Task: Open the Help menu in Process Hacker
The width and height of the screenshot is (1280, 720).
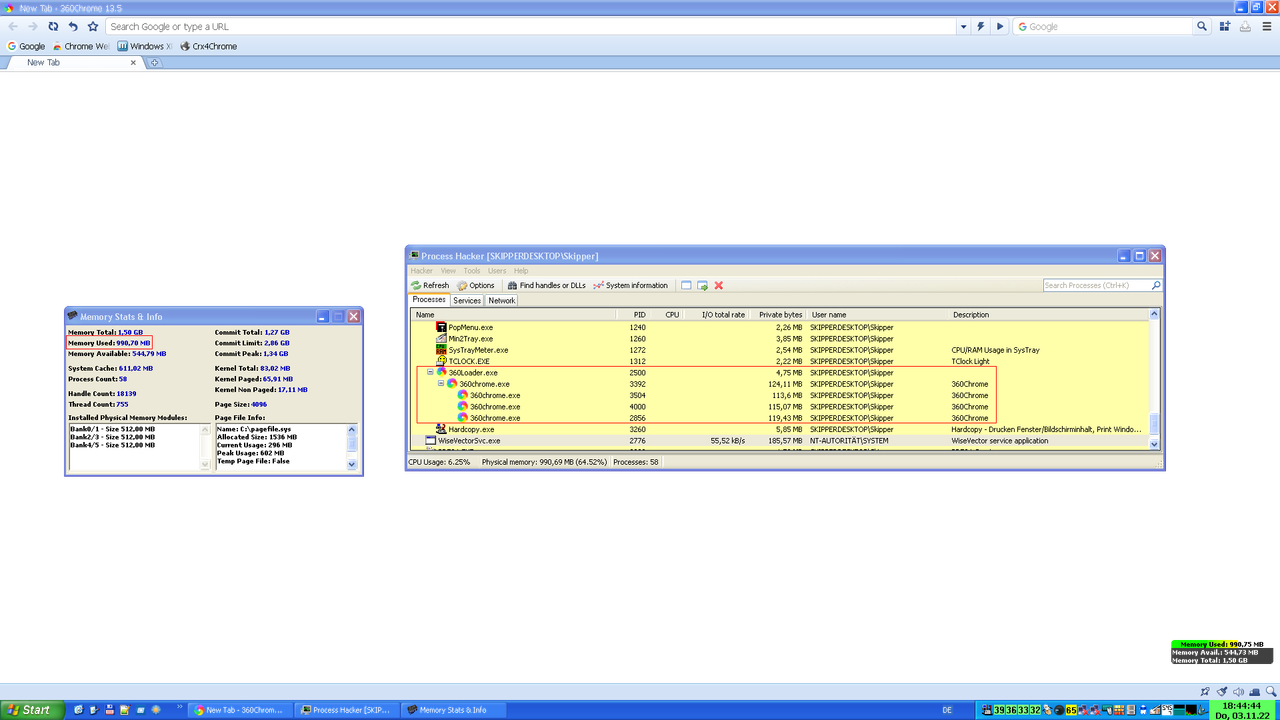Action: (x=521, y=271)
